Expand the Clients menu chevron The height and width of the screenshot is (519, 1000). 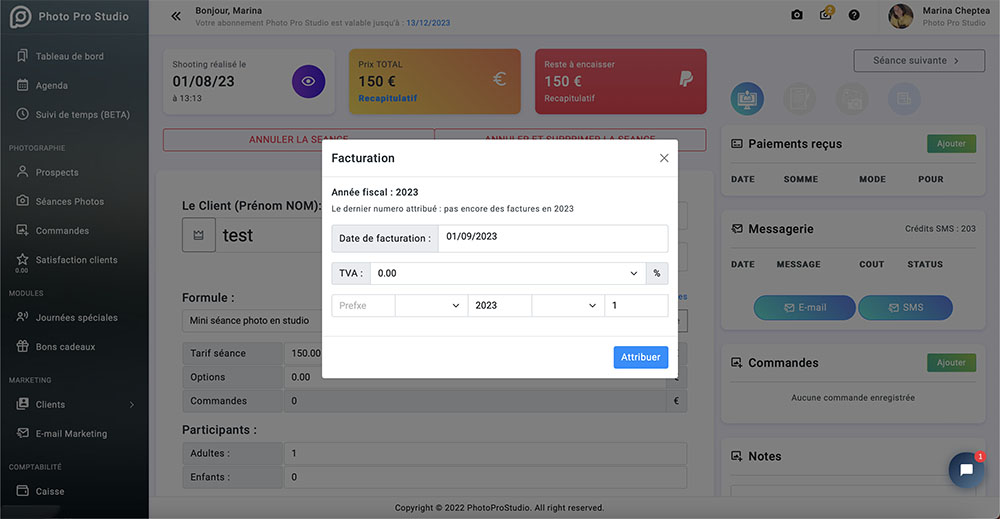[132, 405]
